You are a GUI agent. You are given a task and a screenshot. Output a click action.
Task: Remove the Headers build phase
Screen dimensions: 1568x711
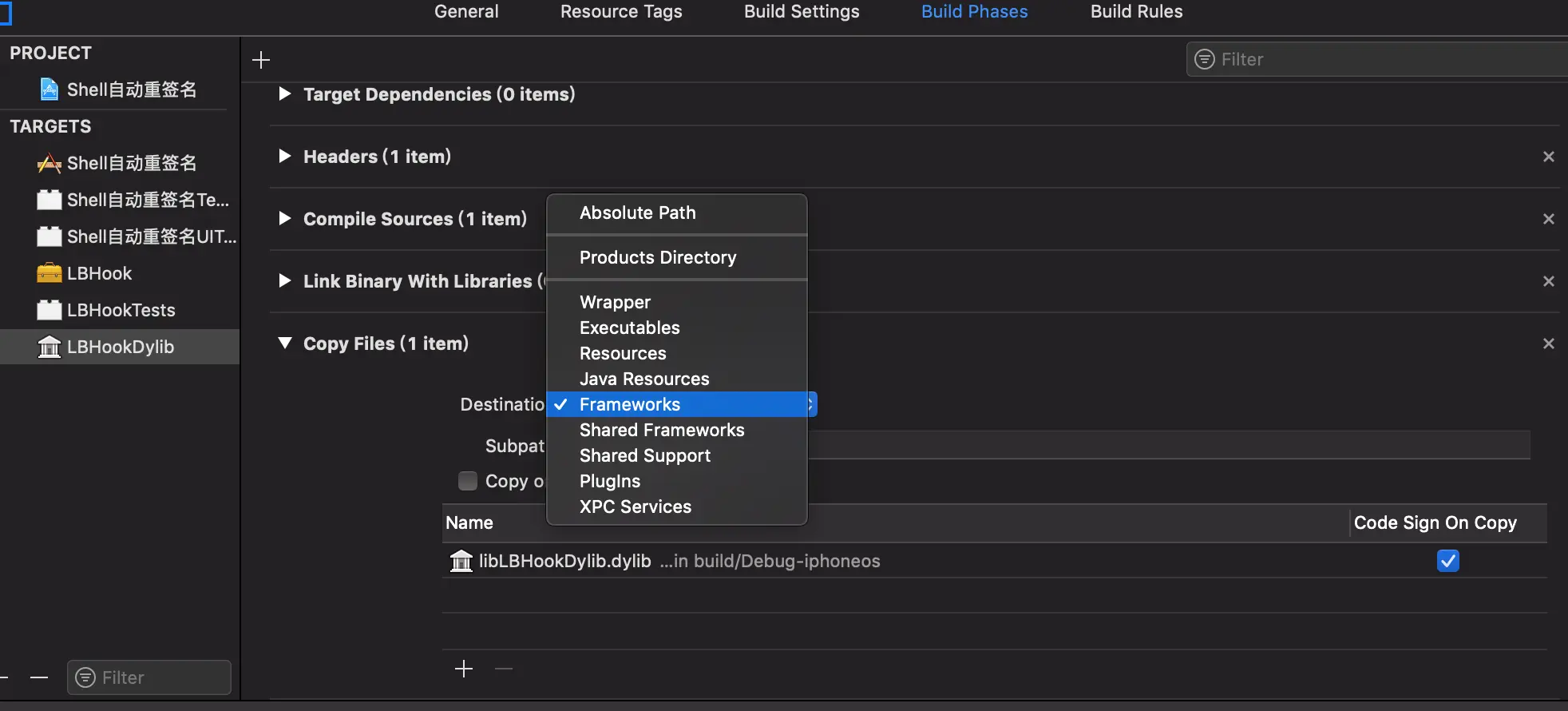click(1548, 157)
